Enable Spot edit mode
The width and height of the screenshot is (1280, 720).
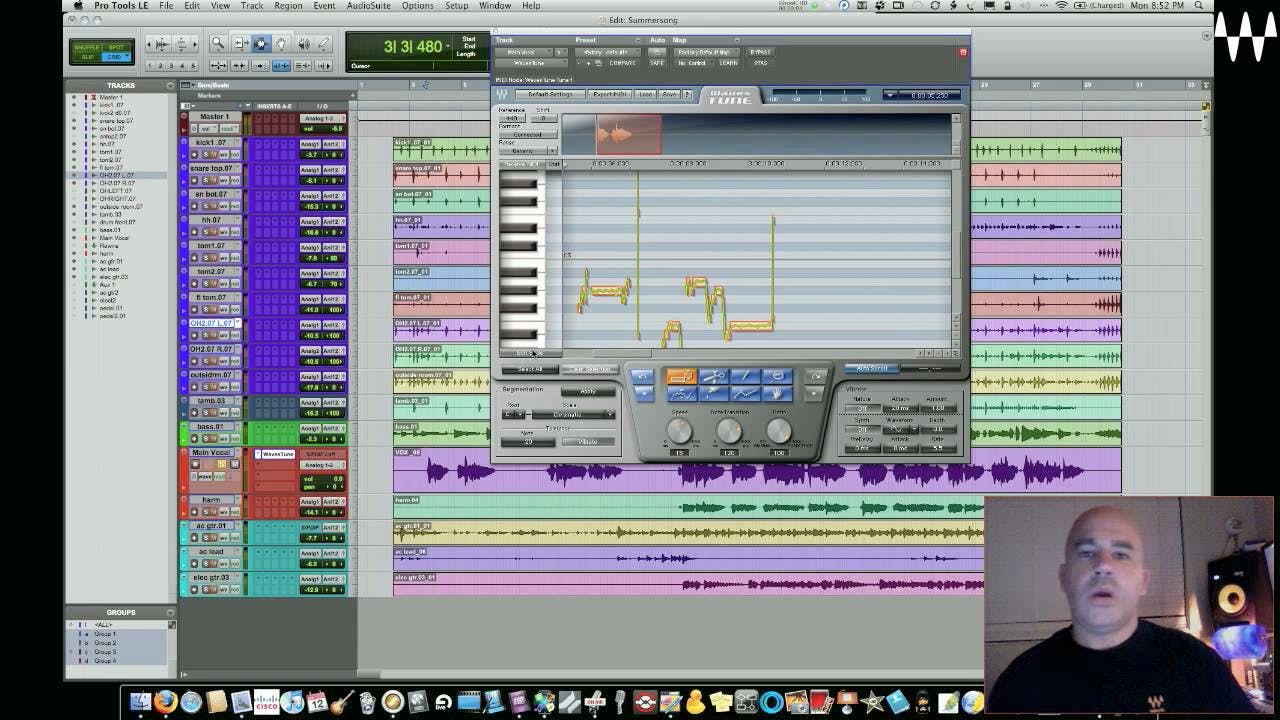pos(117,47)
